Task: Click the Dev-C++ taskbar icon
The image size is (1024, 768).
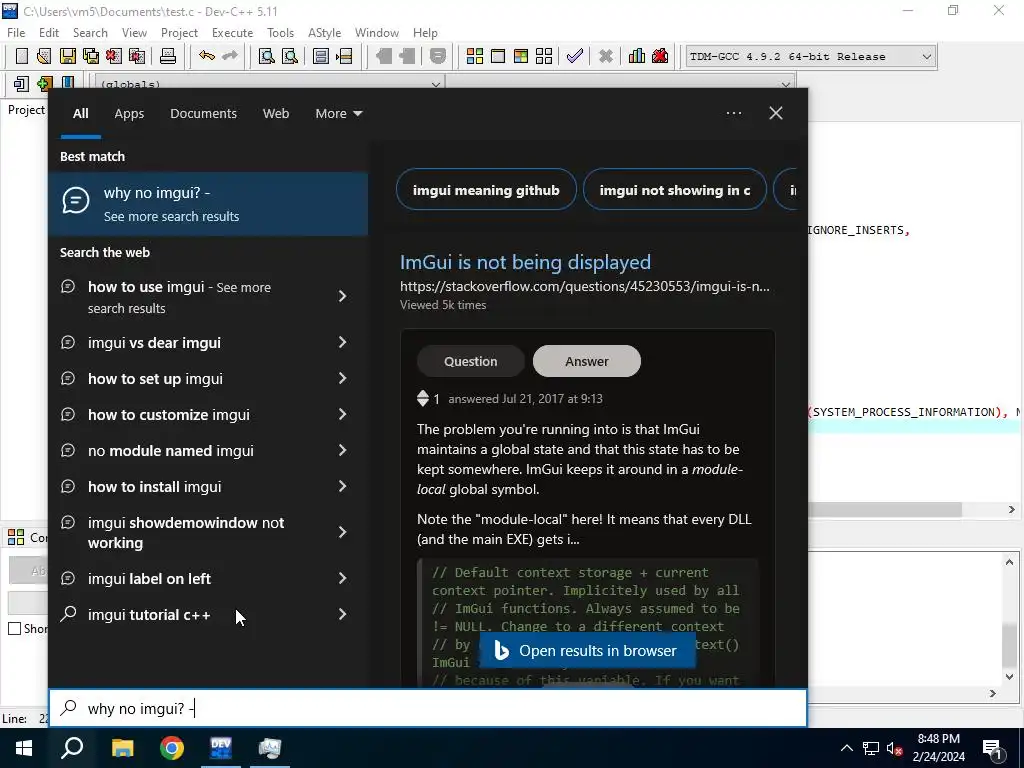Action: click(x=221, y=748)
